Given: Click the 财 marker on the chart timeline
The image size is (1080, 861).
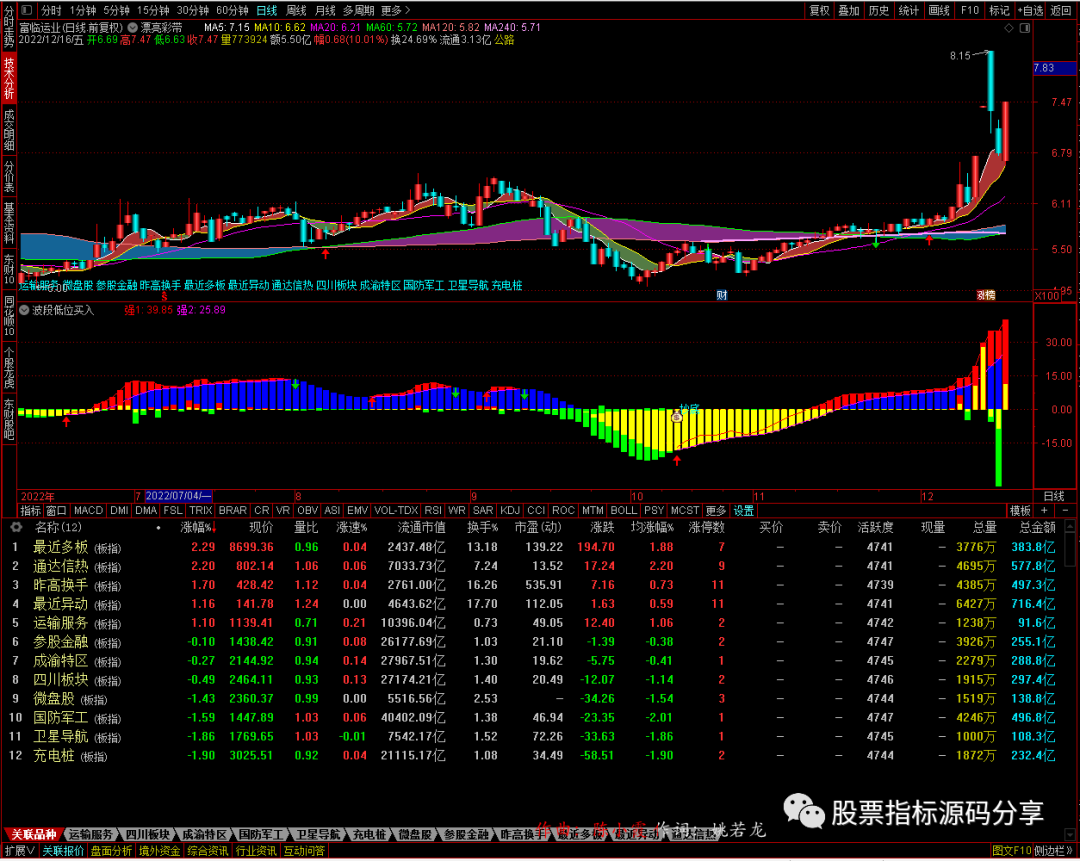Looking at the screenshot, I should click(721, 295).
